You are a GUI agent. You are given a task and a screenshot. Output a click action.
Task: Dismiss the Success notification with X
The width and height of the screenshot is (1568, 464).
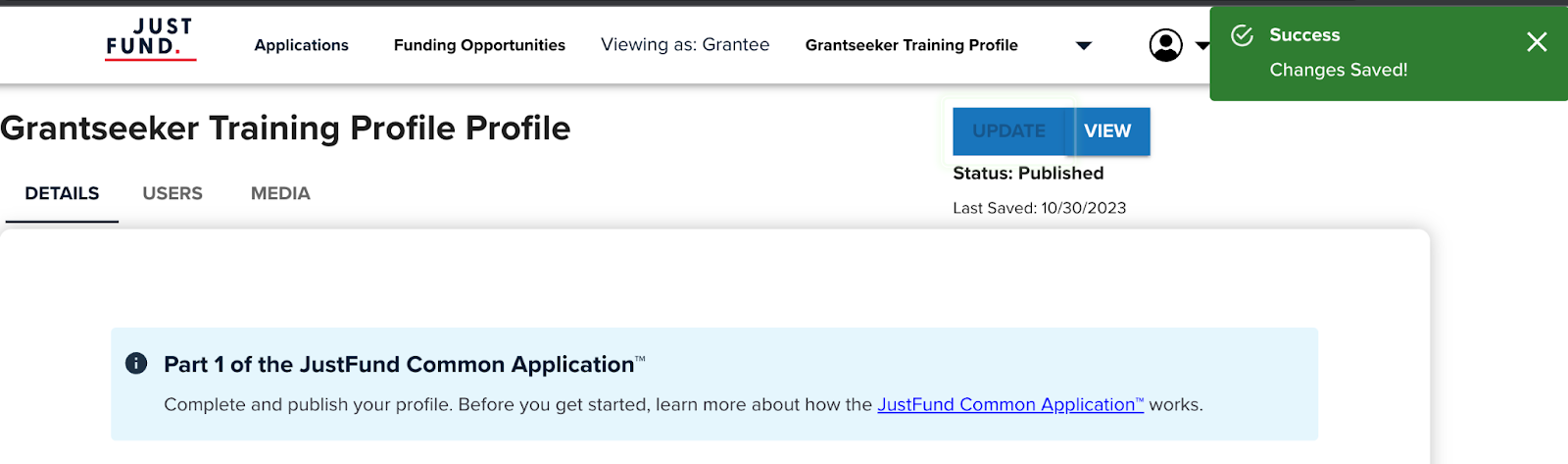1536,42
